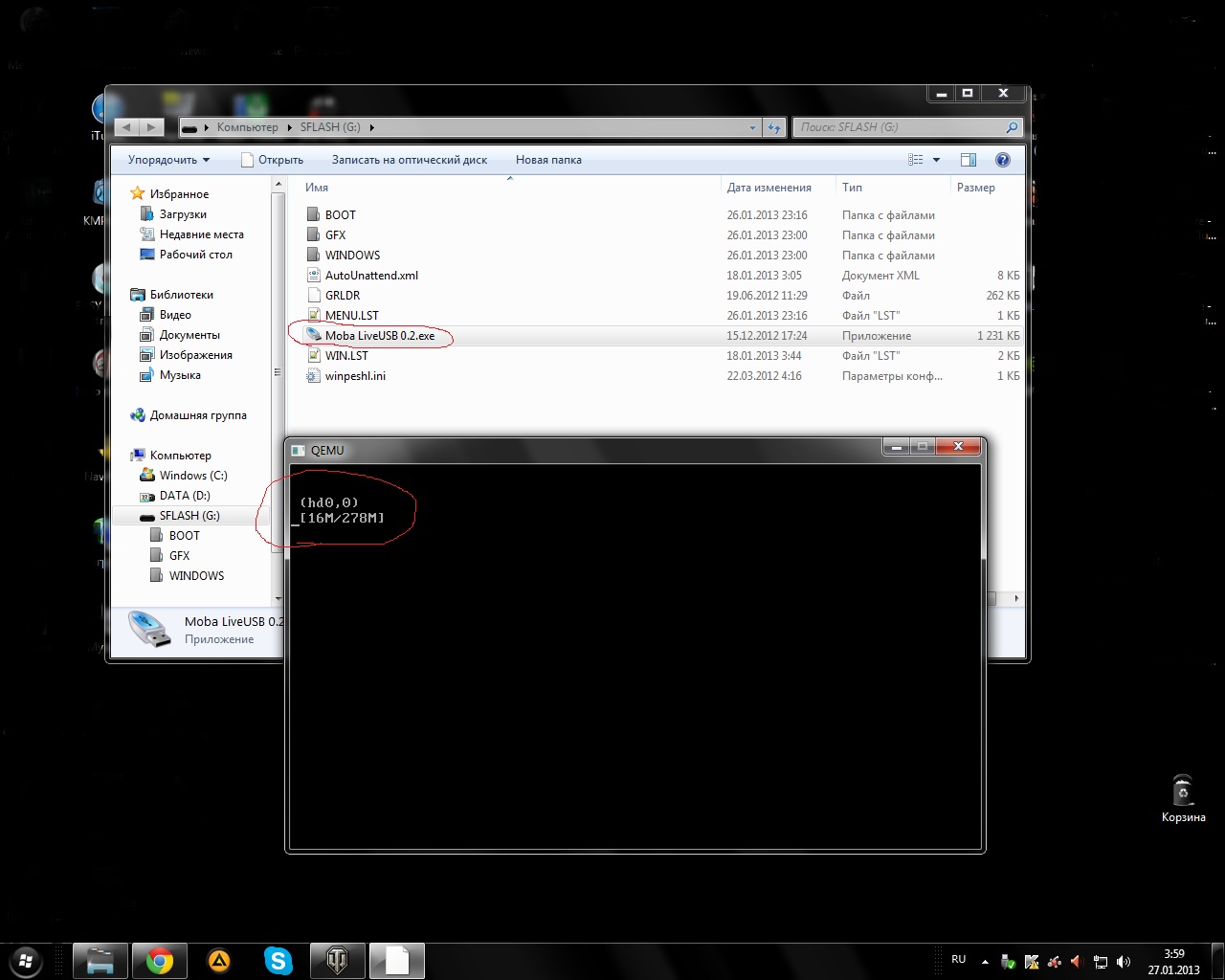Open Windows (C:) drive in tree
The width and height of the screenshot is (1225, 980).
pos(193,476)
